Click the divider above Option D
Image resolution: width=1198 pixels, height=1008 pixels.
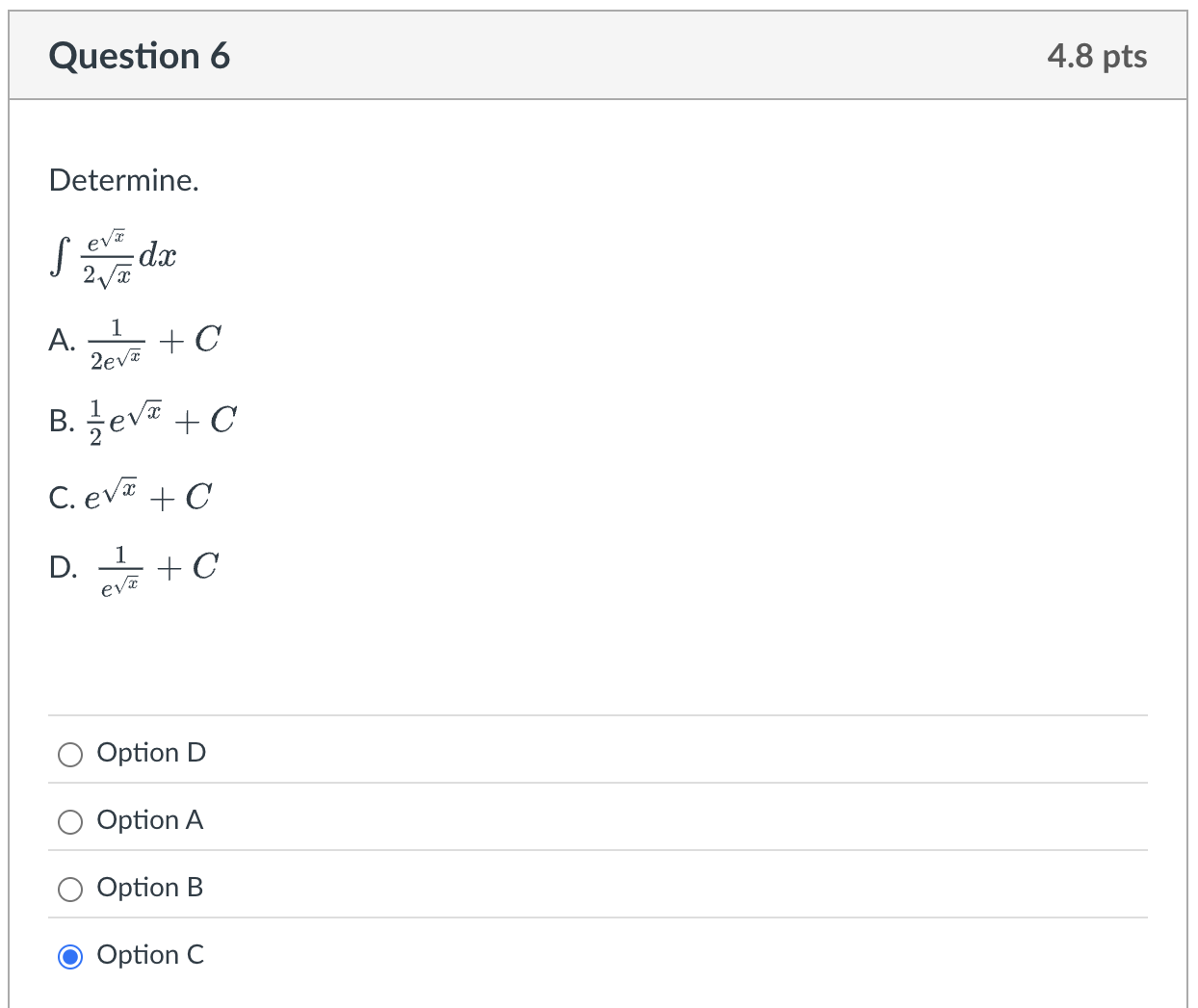[x=597, y=716]
